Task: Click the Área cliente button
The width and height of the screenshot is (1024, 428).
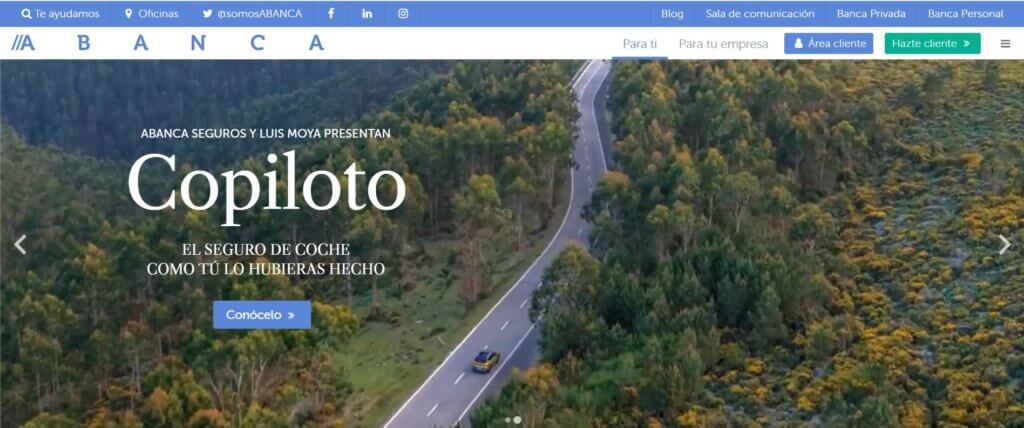Action: click(x=829, y=44)
